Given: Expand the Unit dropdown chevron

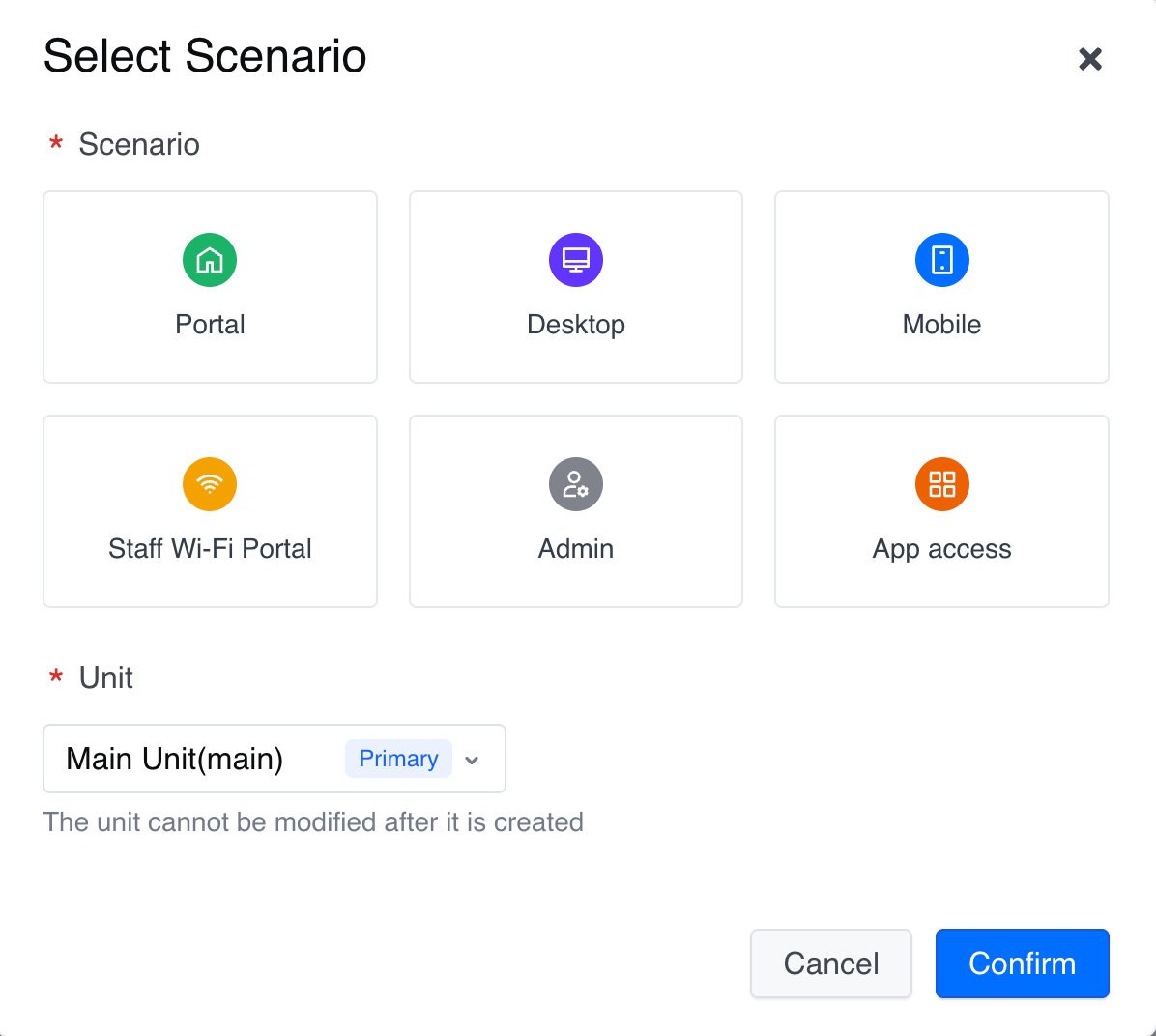Looking at the screenshot, I should pyautogui.click(x=472, y=760).
